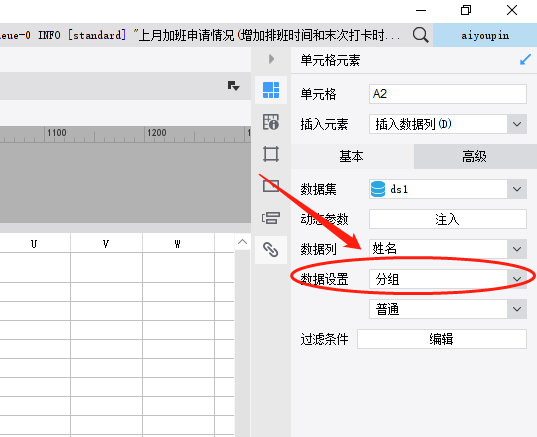Click the 编辑 filter condition button
Screen dimensions: 537x437
click(x=442, y=339)
